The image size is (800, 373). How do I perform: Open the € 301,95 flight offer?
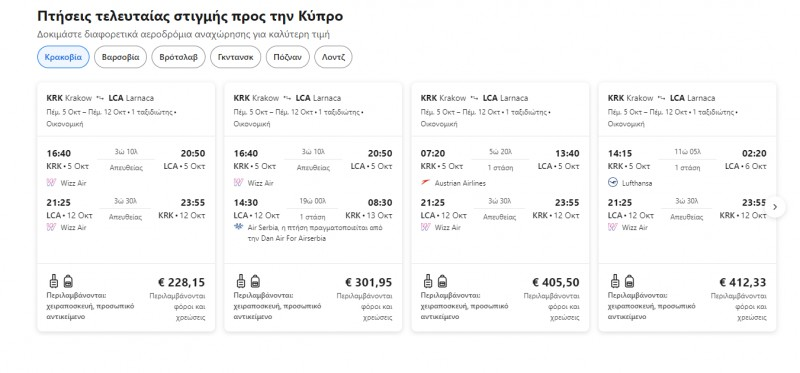313,207
